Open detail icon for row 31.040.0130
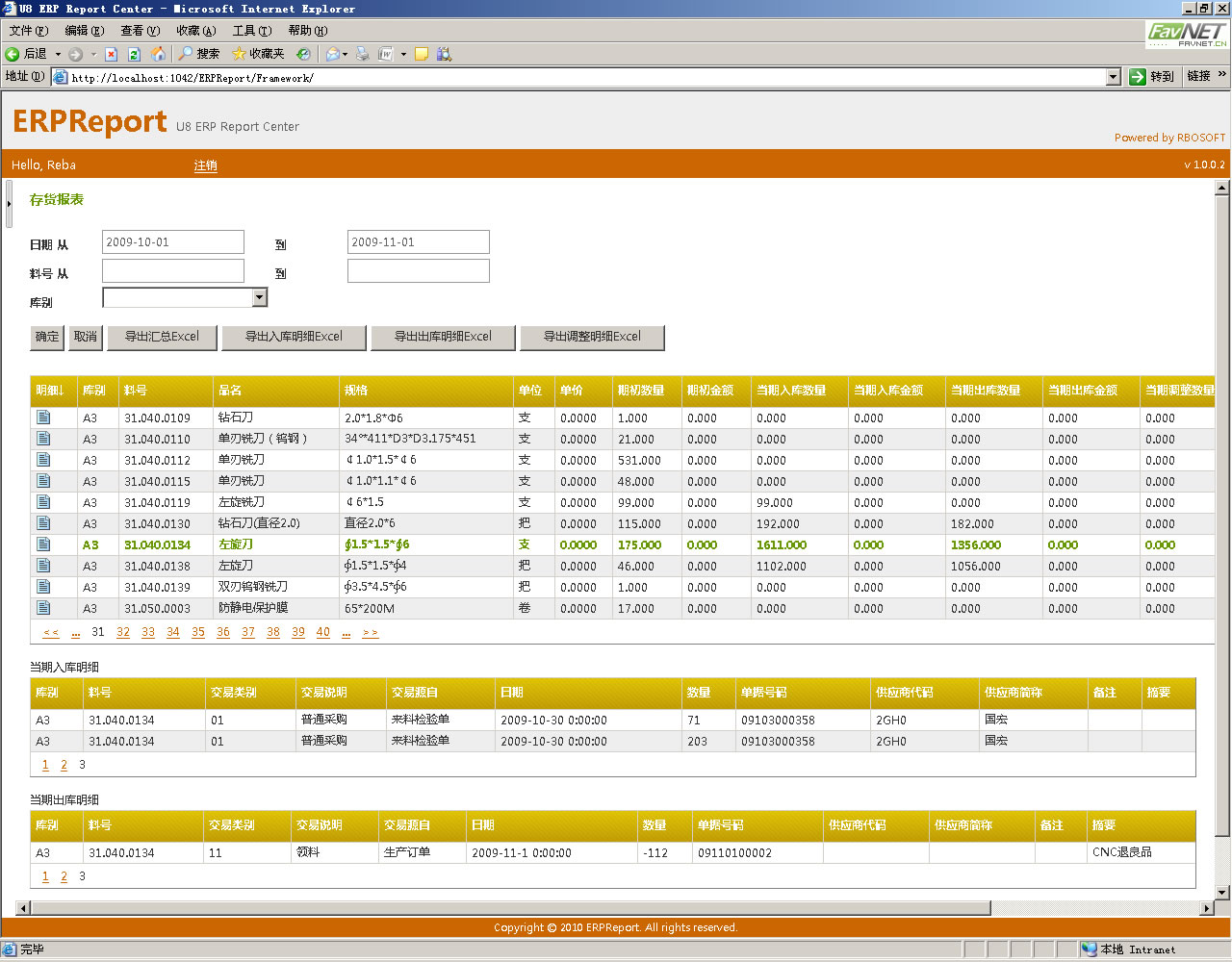Viewport: 1232px width, 962px height. point(43,523)
